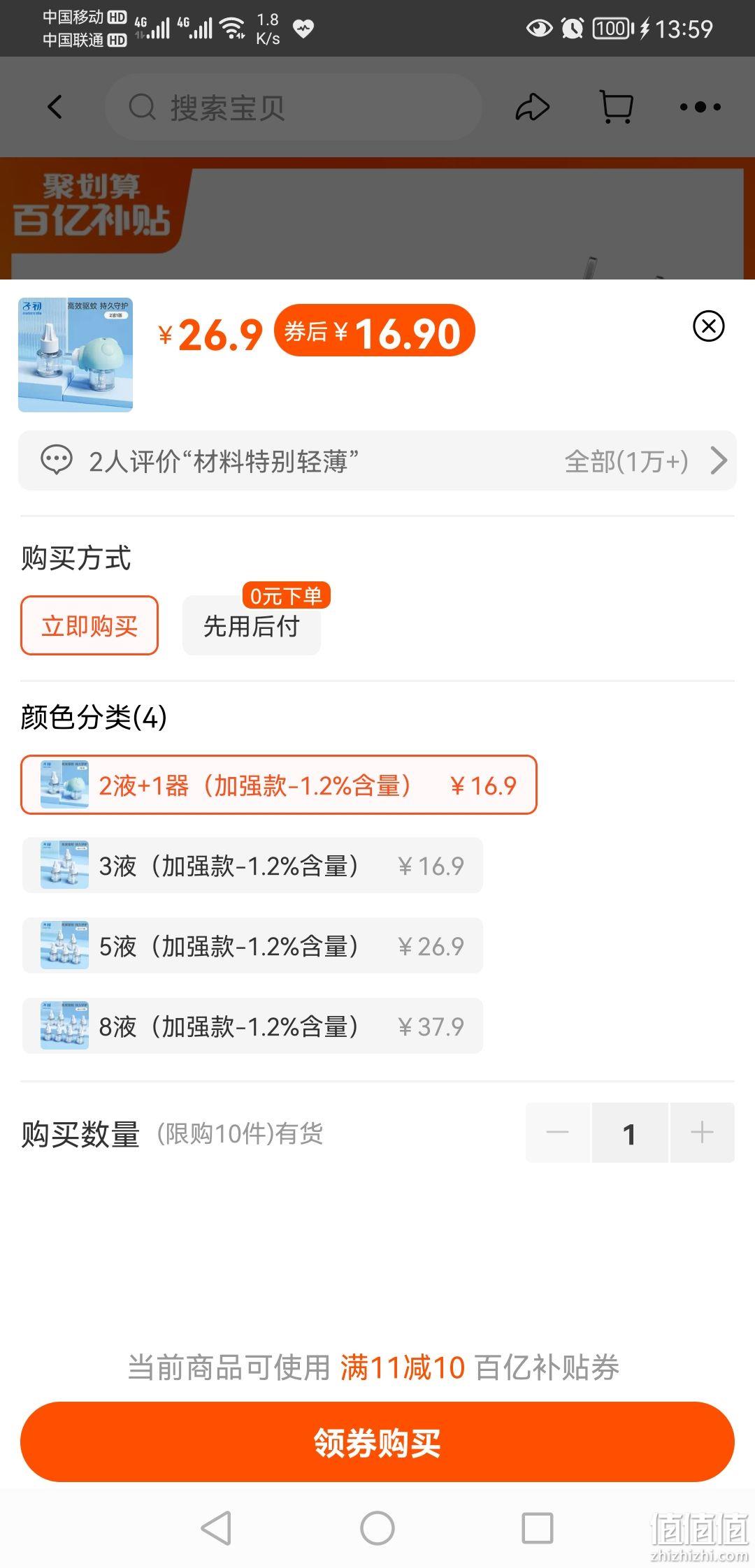Choose 8液 加强款 option
This screenshot has width=755, height=1568.
(252, 1026)
